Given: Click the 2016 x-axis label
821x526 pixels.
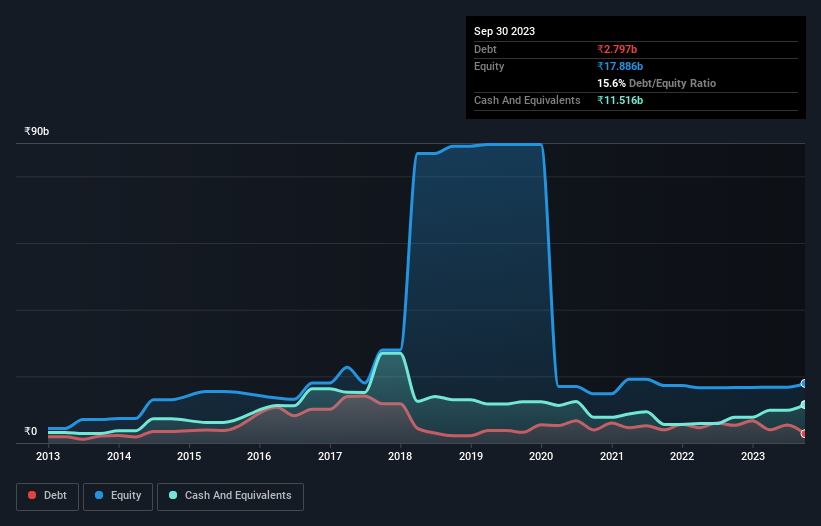Looking at the screenshot, I should click(x=259, y=456).
